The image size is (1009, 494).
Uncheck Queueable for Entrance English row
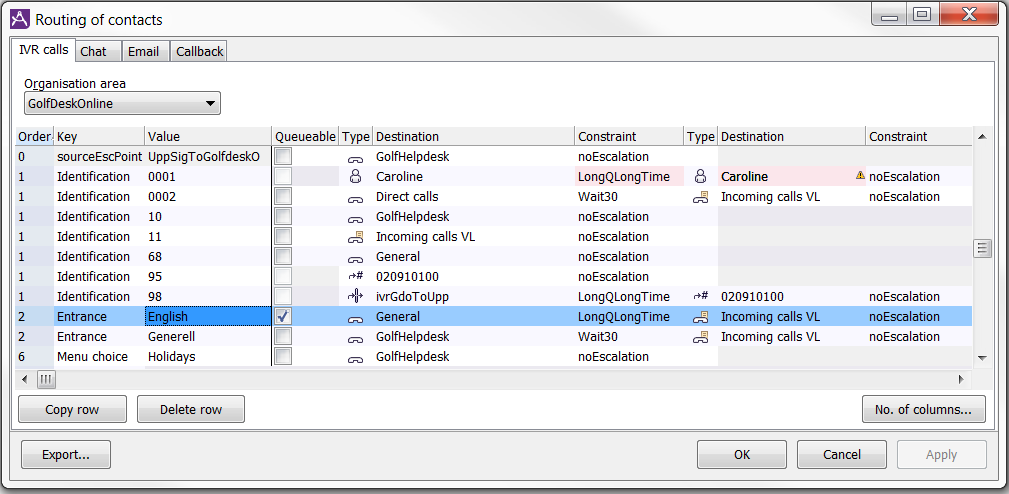(283, 316)
